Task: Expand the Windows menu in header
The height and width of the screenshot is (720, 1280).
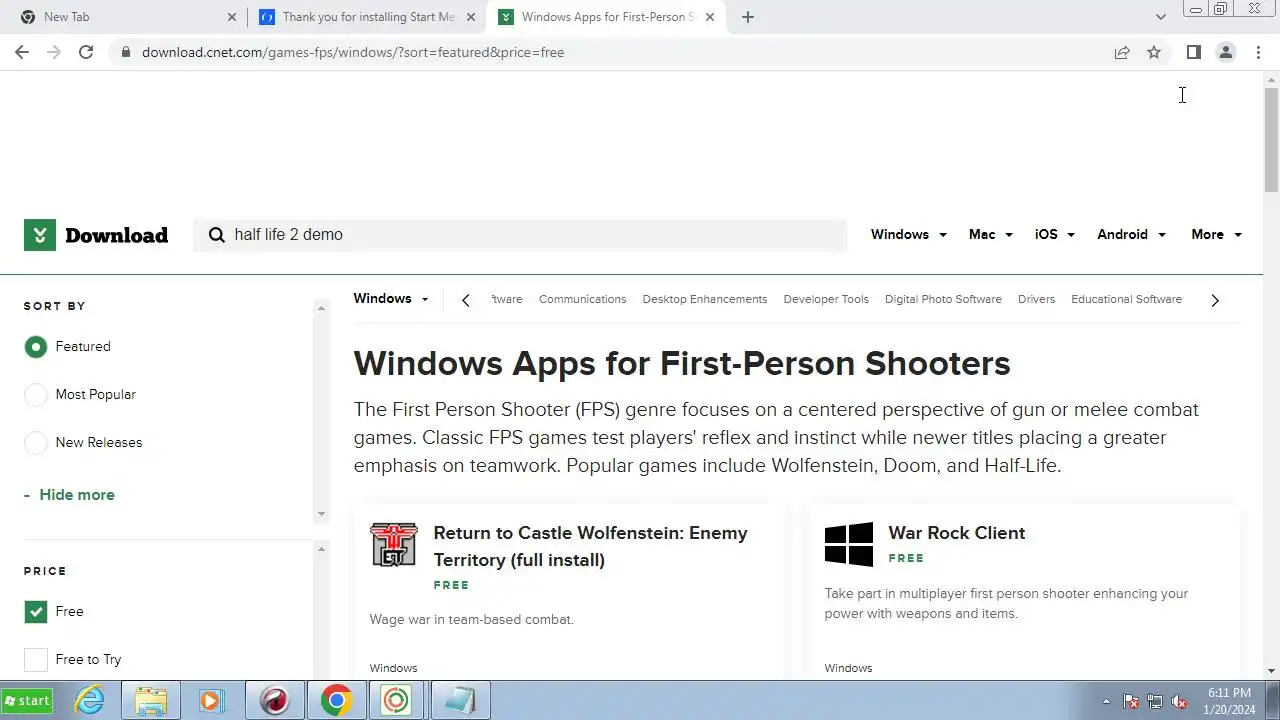Action: coord(908,235)
